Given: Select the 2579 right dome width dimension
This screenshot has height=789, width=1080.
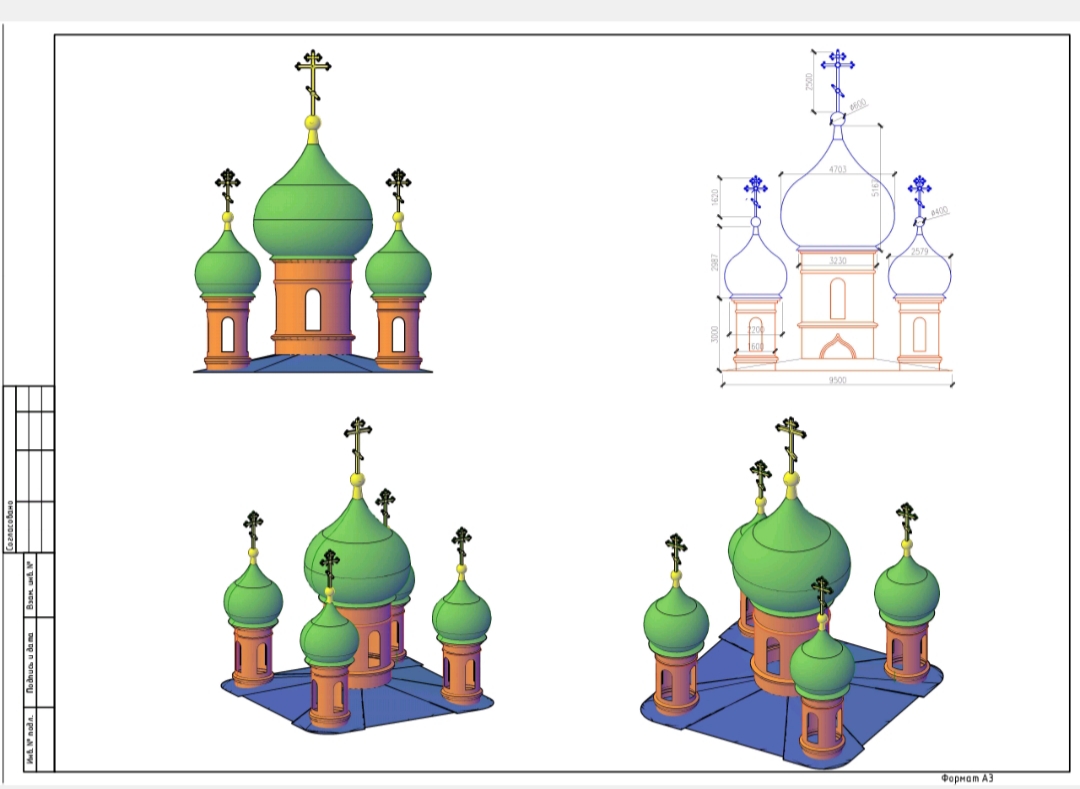Looking at the screenshot, I should click(x=920, y=251).
